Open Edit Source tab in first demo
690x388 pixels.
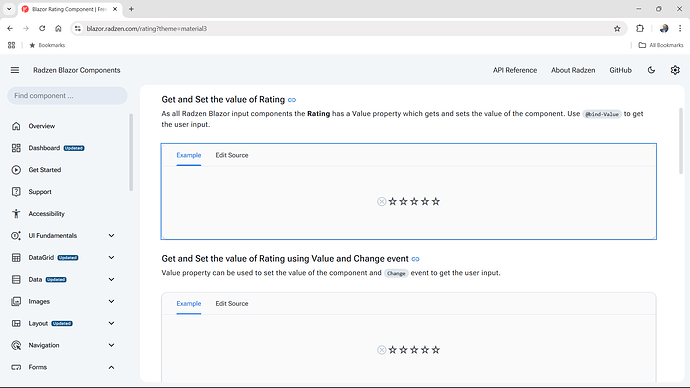(x=232, y=155)
